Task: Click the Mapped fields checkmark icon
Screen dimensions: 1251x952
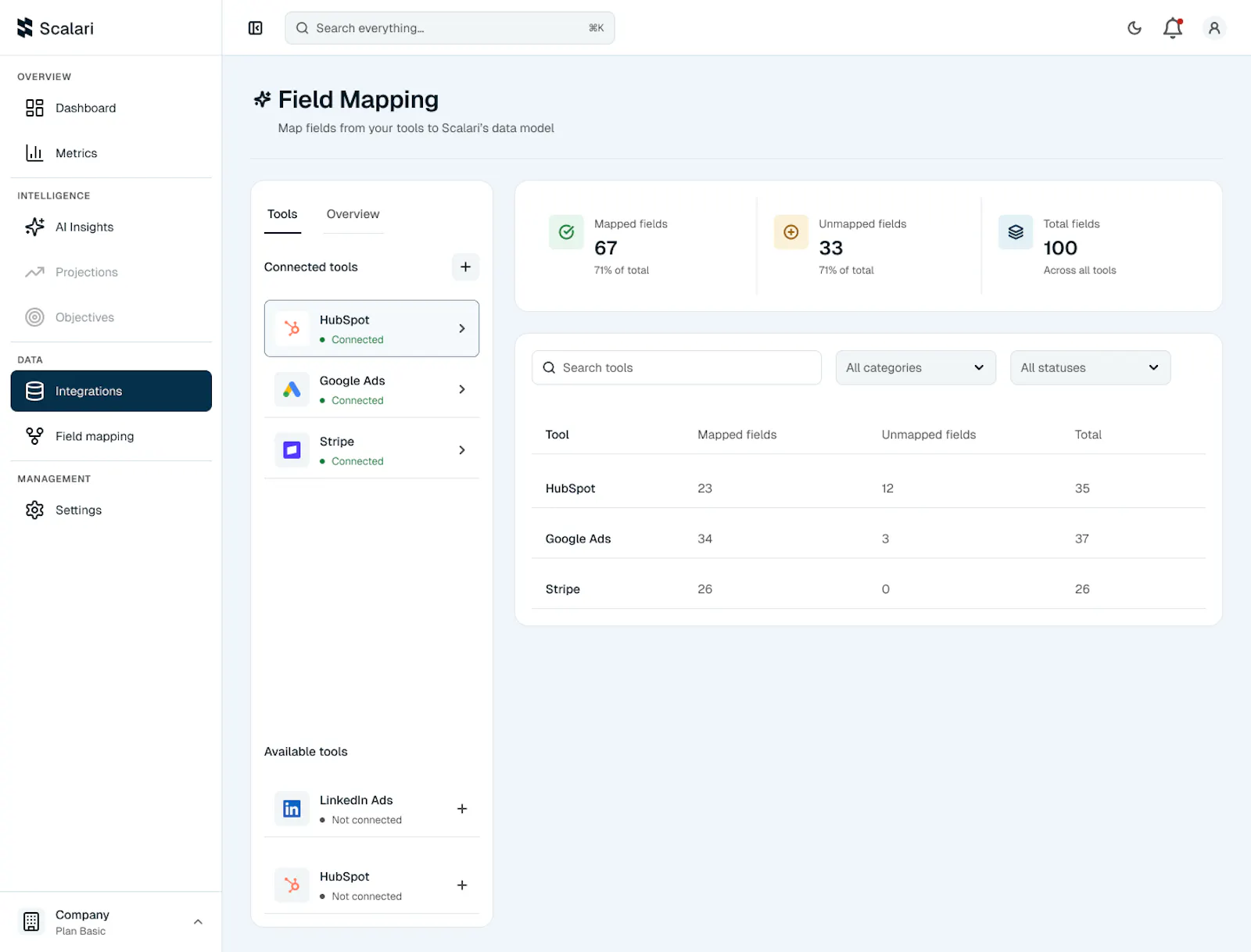Action: 566,232
